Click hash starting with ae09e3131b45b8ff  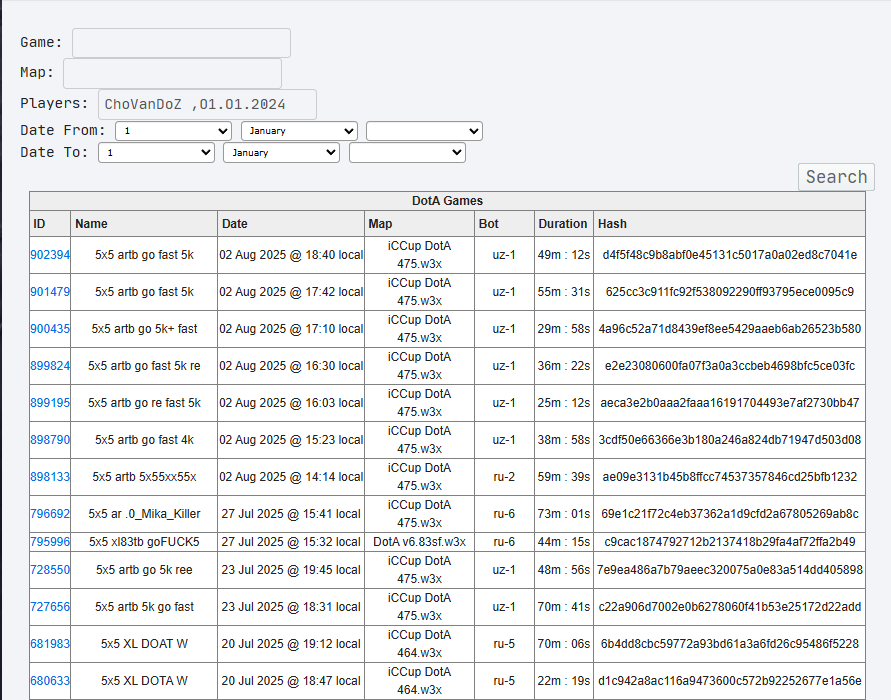coord(730,476)
